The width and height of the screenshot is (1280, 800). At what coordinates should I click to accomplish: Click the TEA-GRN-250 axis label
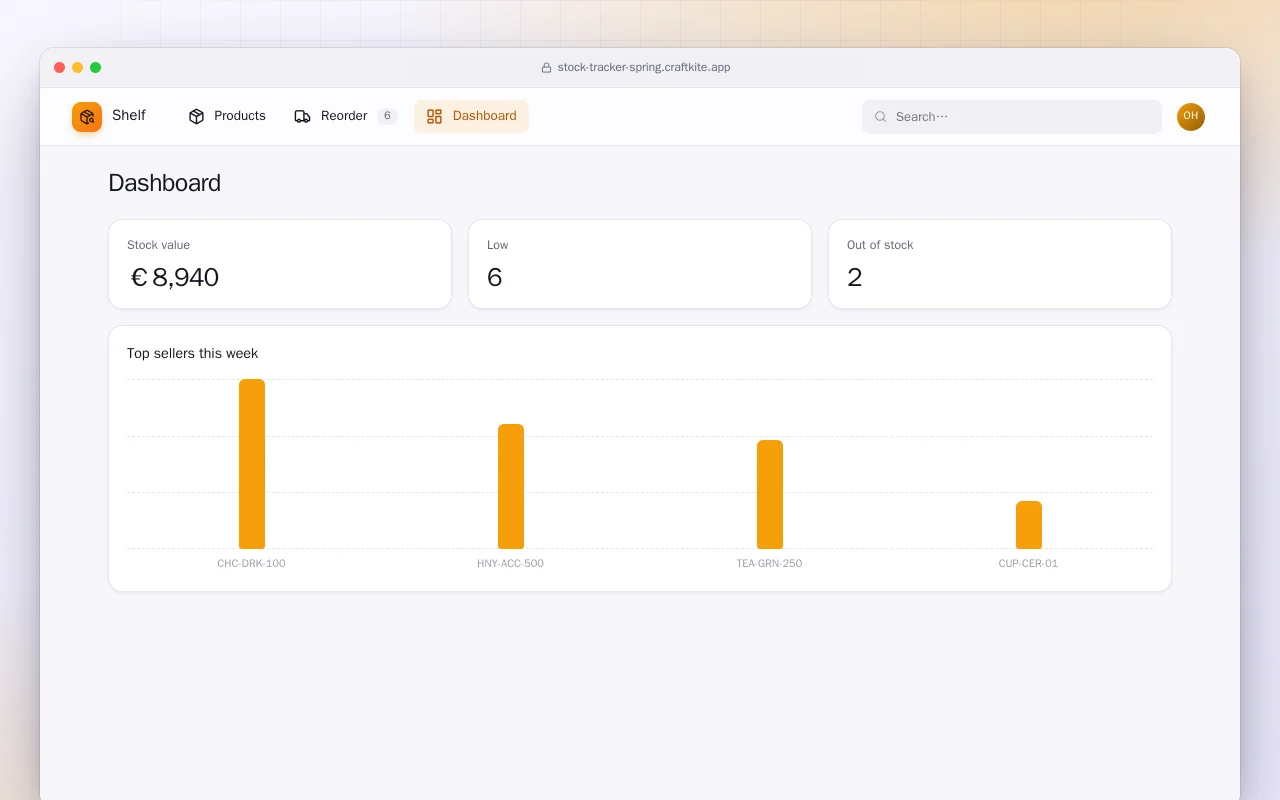pos(769,563)
